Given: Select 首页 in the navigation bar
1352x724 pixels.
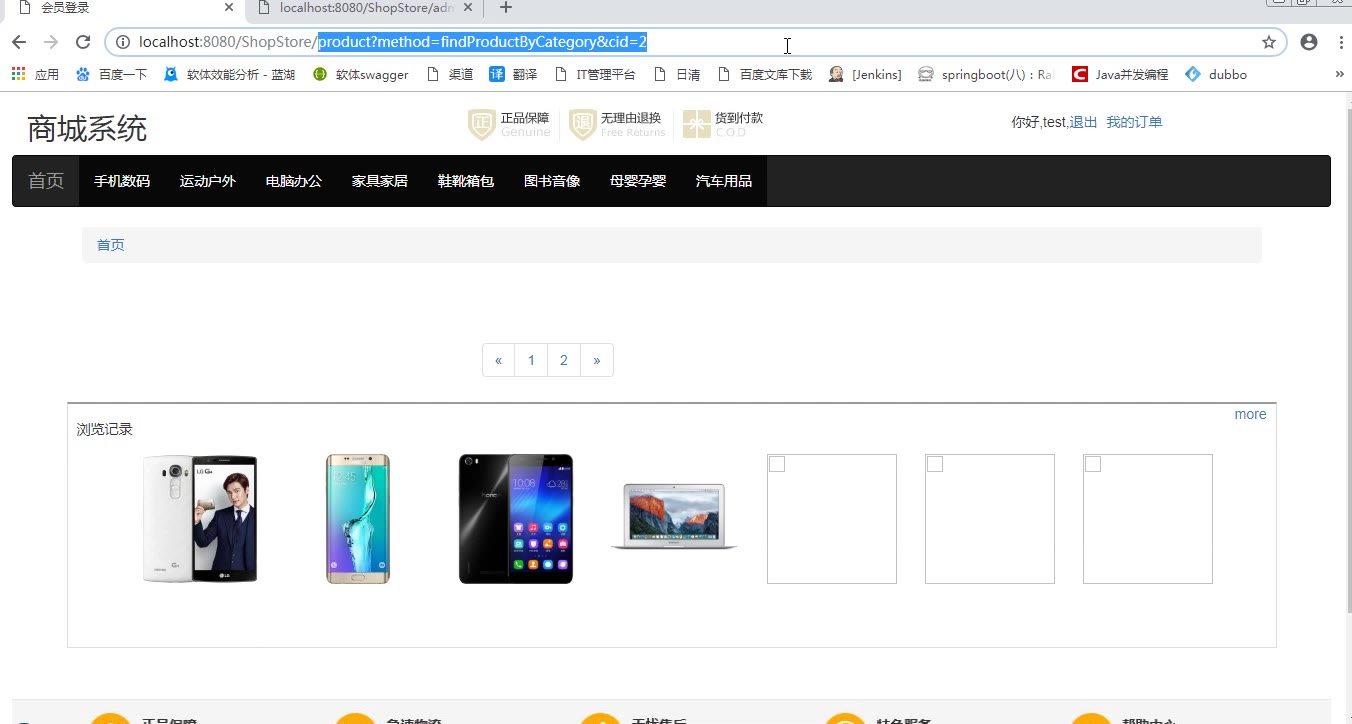Looking at the screenshot, I should click(46, 181).
